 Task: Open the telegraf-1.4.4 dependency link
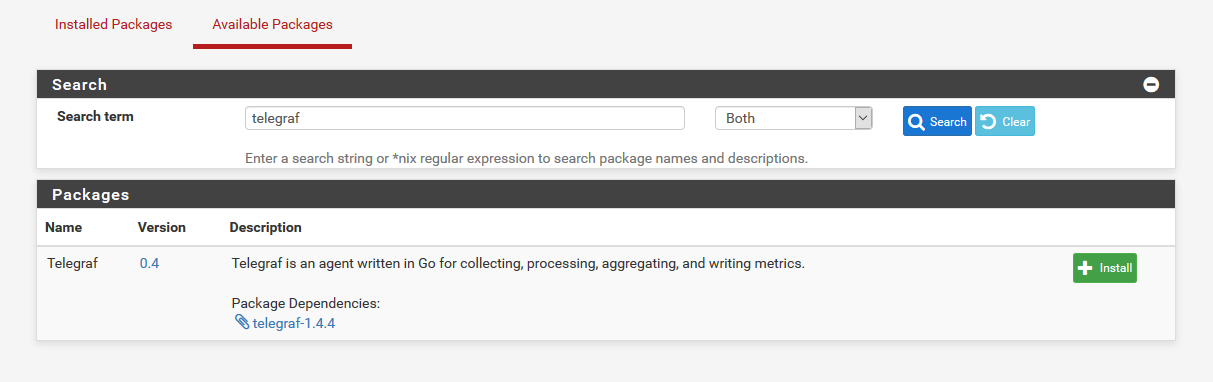click(x=293, y=323)
